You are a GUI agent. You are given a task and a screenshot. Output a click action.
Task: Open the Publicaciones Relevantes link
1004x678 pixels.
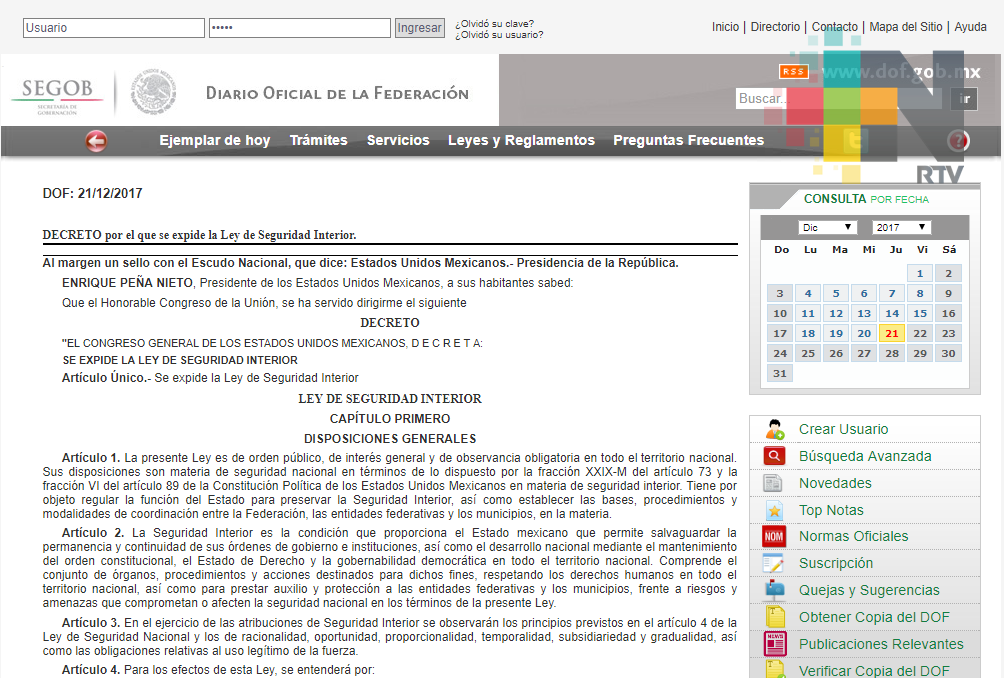coord(881,644)
